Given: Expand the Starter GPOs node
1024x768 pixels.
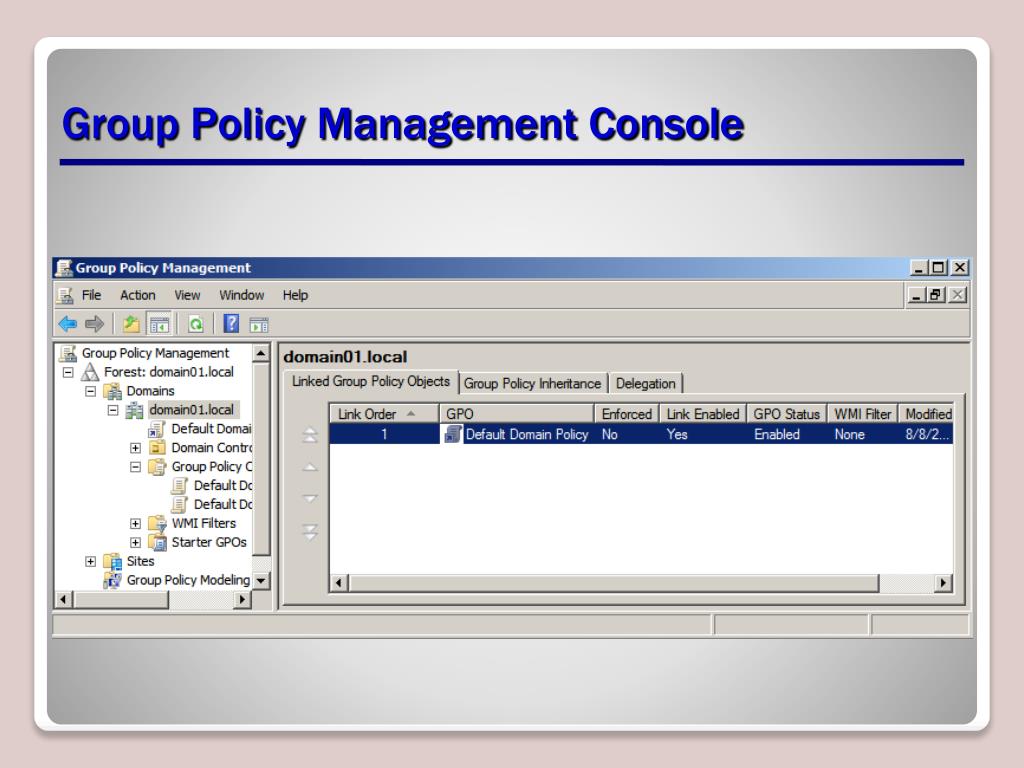Looking at the screenshot, I should [135, 542].
